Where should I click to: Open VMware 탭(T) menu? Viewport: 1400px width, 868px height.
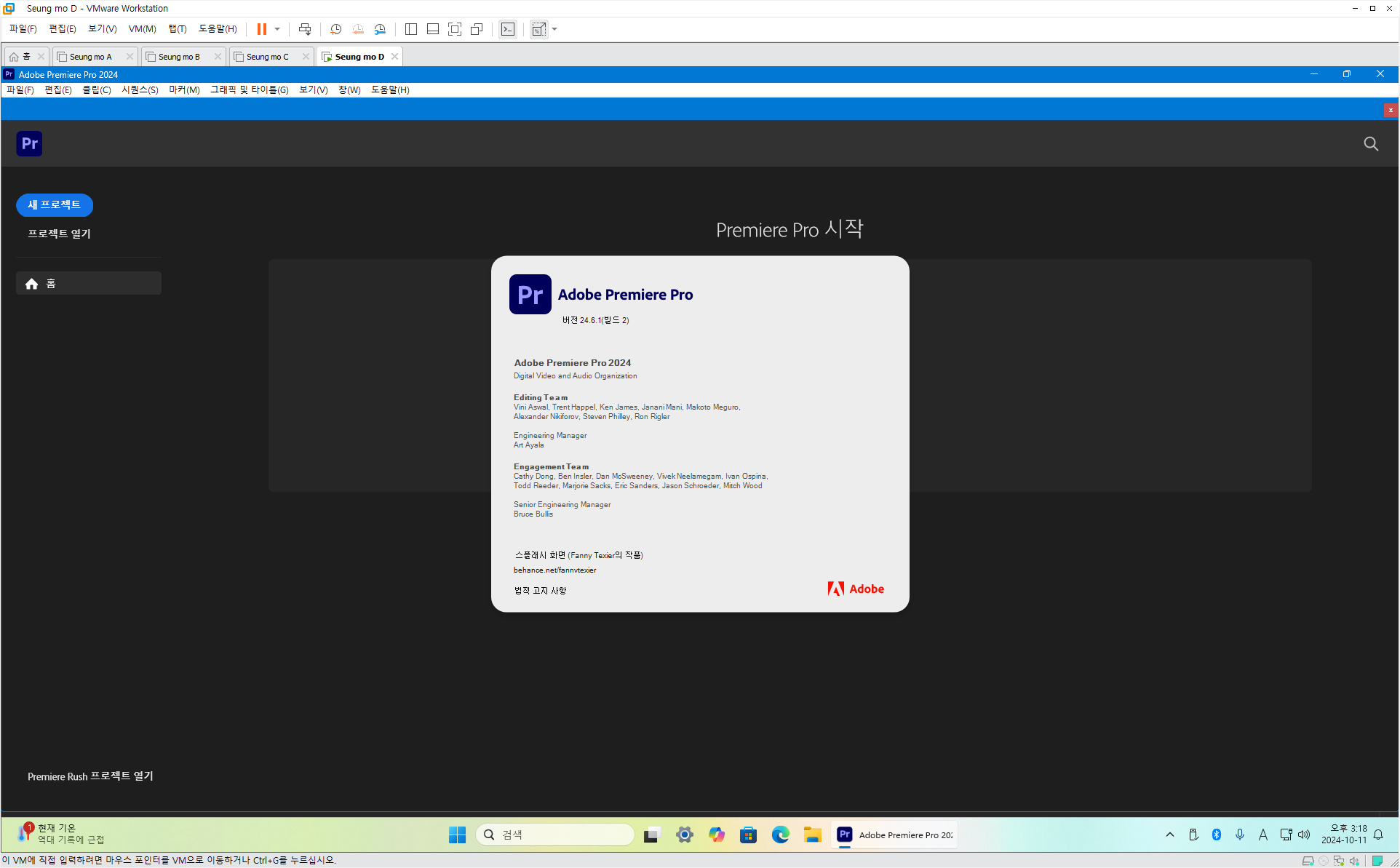click(178, 29)
